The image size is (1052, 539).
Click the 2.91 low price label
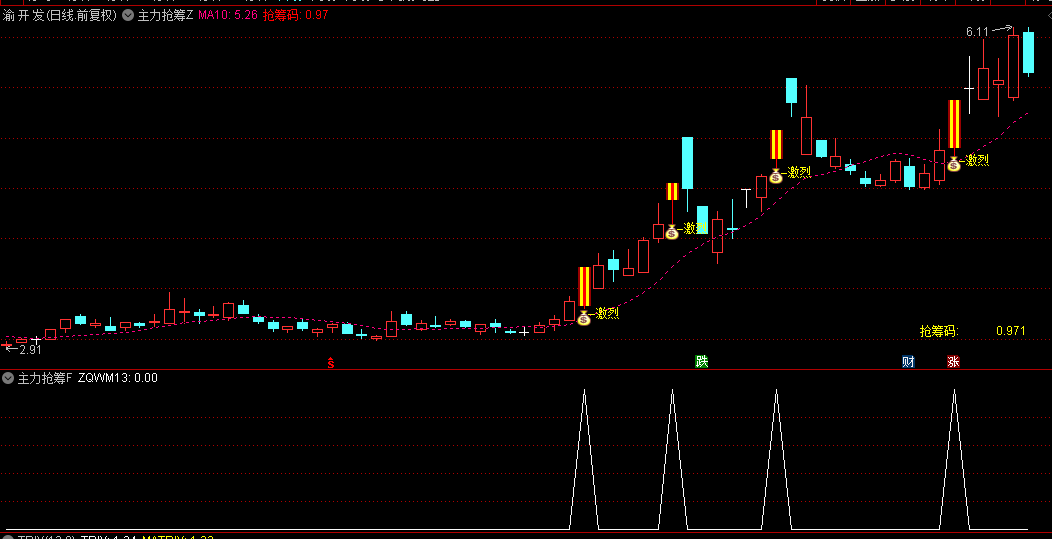tap(30, 349)
